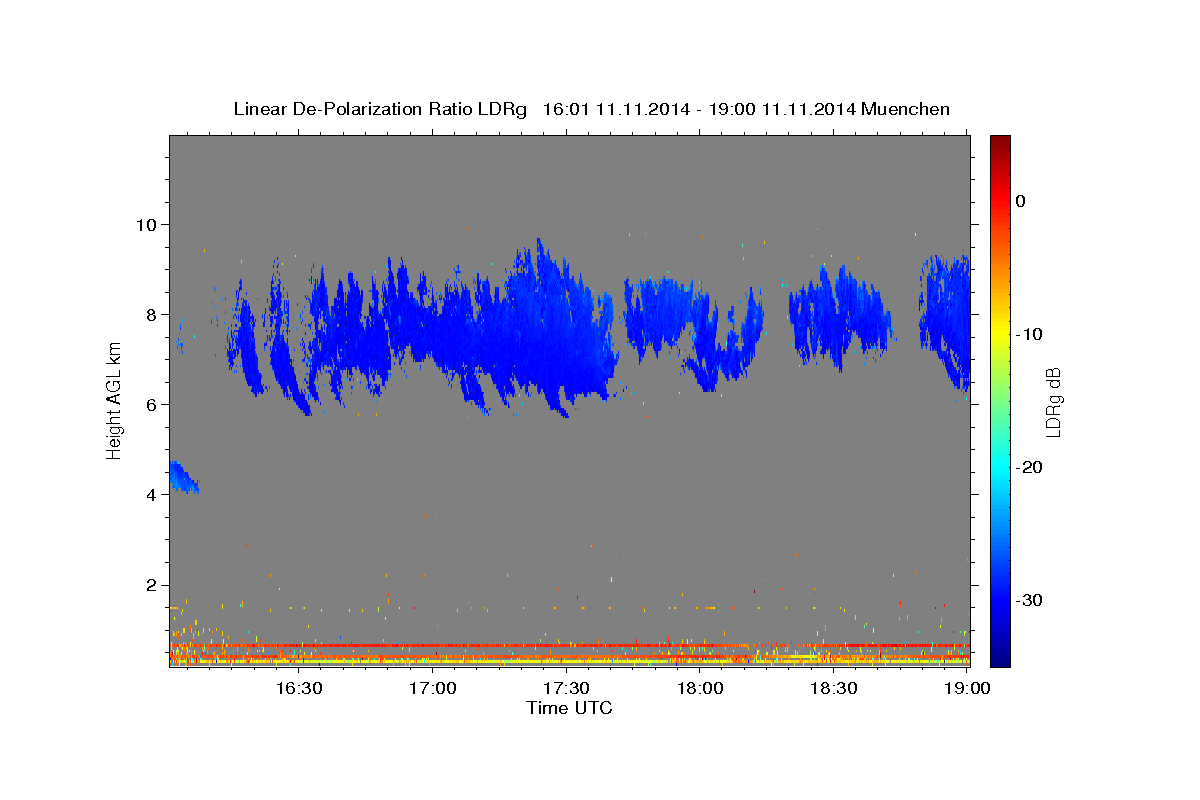Click the red horizontal band near the ground
This screenshot has width=1200, height=800.
[x=569, y=645]
